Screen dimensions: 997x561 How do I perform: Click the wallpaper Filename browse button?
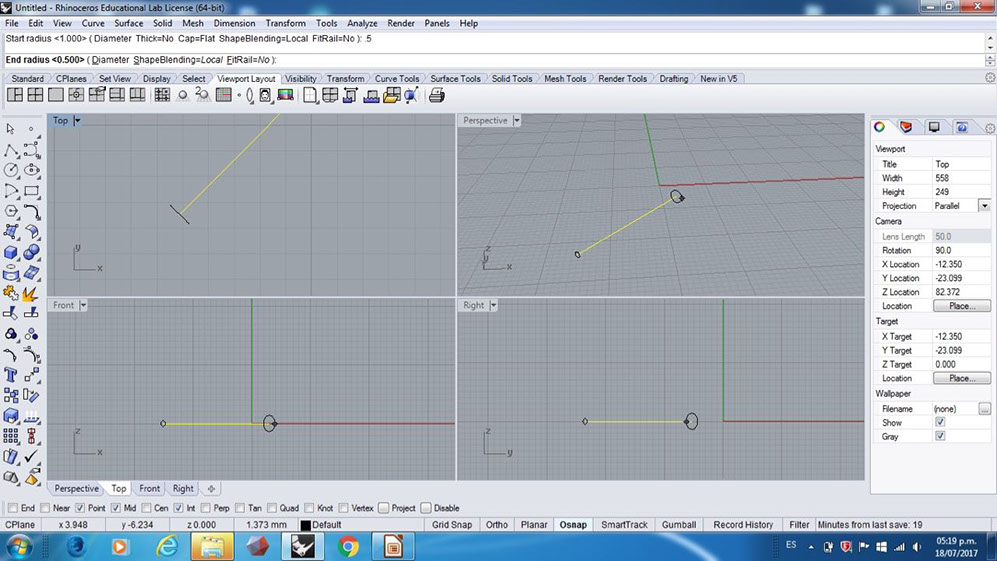tap(984, 409)
